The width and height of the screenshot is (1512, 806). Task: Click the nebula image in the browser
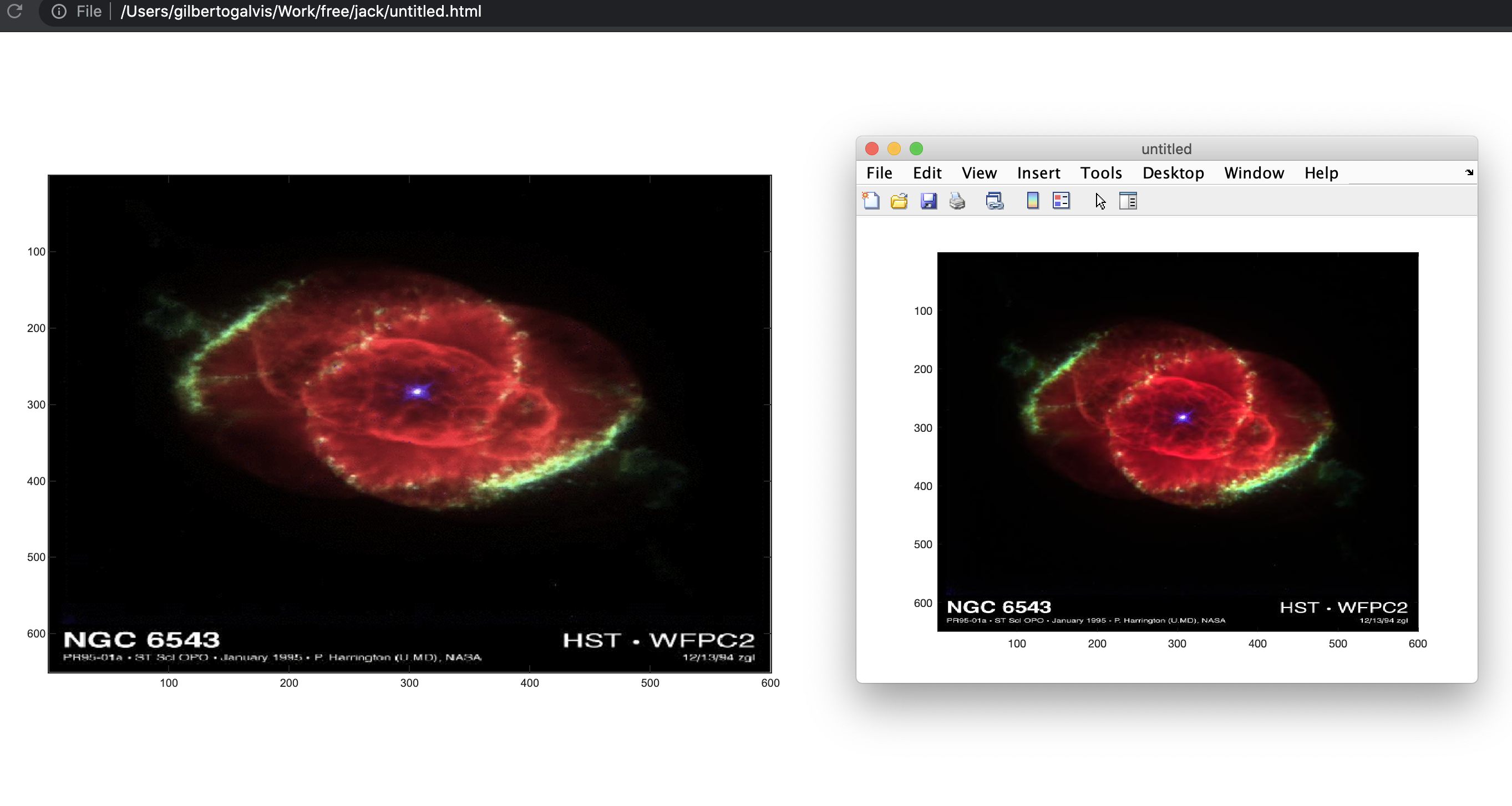(410, 424)
